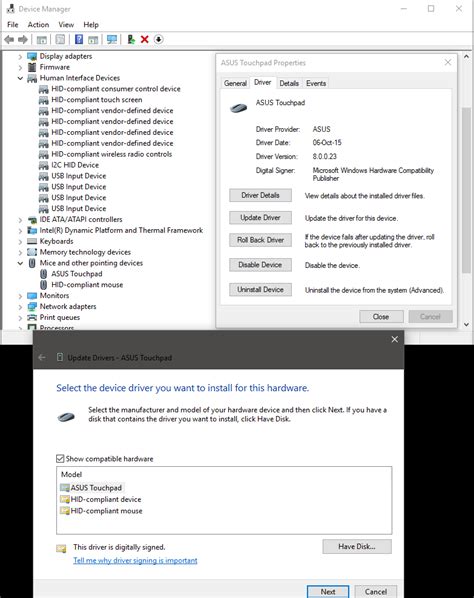Click the Uninstall Device button

[260, 289]
